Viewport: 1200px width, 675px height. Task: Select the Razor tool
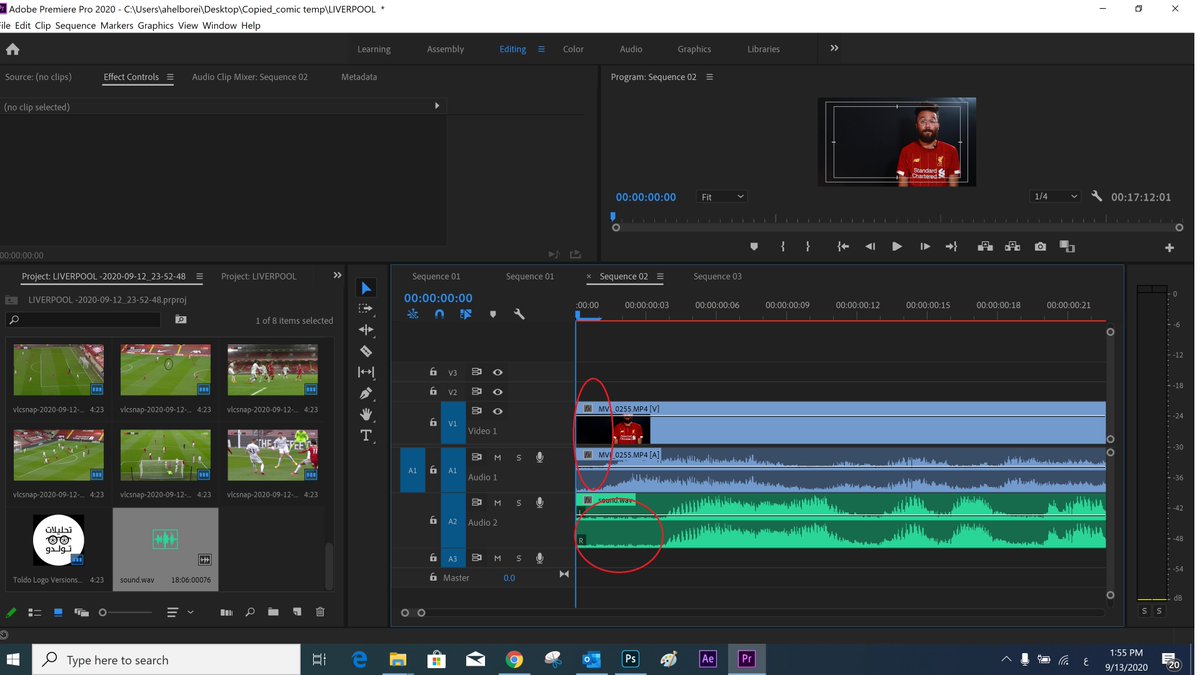tap(366, 351)
